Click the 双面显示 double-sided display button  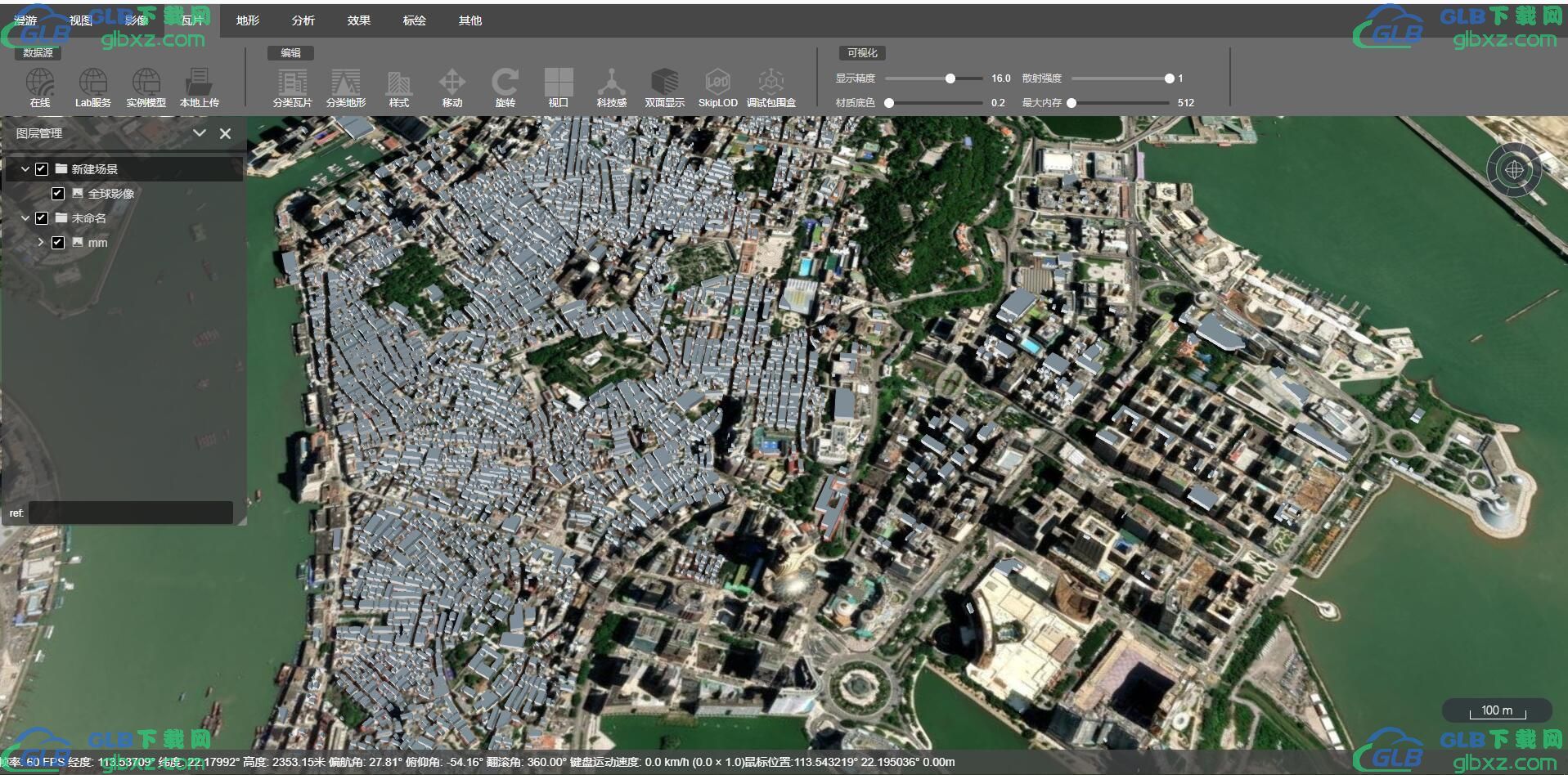click(x=664, y=87)
